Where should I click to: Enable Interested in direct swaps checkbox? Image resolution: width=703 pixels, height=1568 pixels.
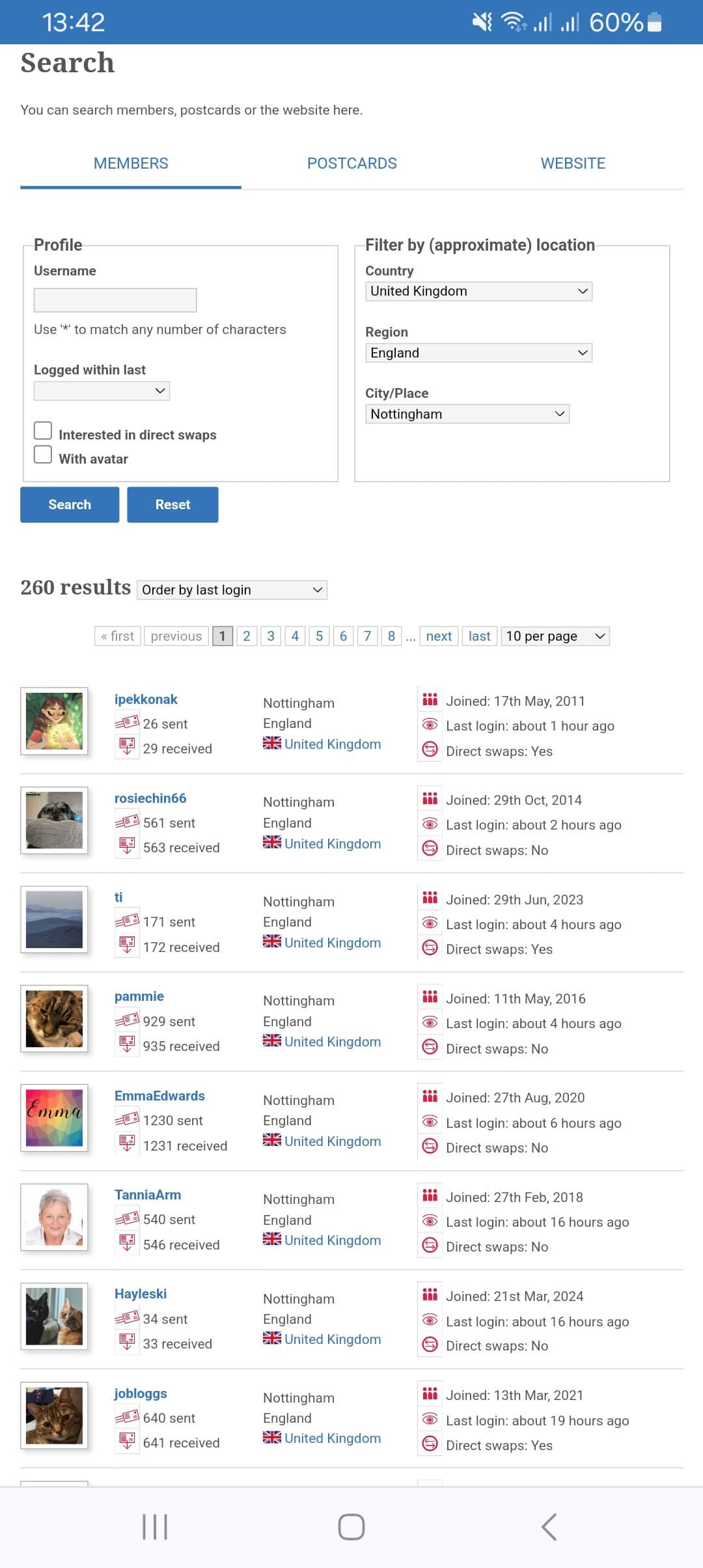click(43, 430)
